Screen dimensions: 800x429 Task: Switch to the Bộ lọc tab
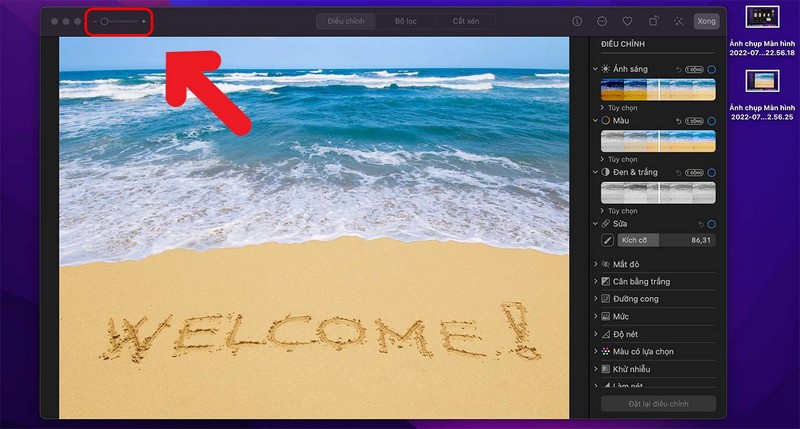[407, 21]
